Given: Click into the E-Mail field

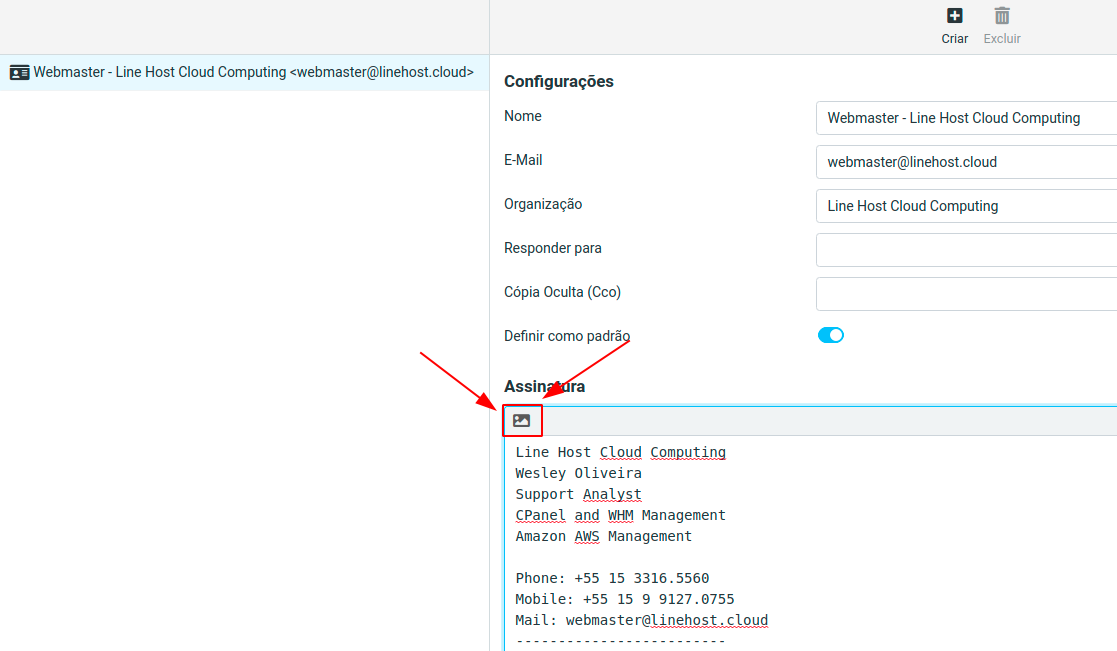Looking at the screenshot, I should 965,162.
